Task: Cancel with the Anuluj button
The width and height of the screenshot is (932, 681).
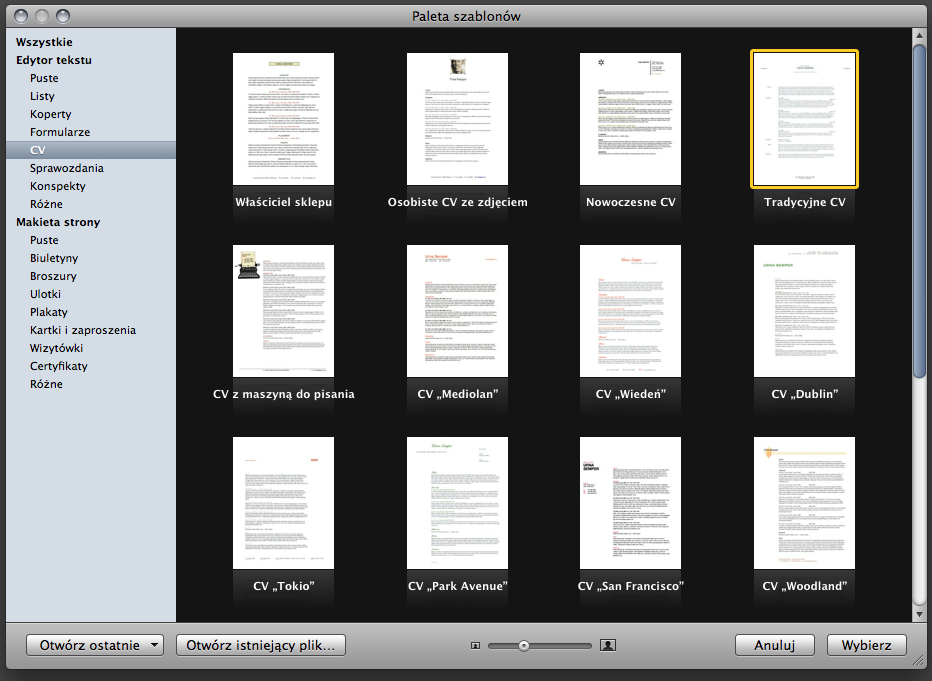Action: click(774, 645)
